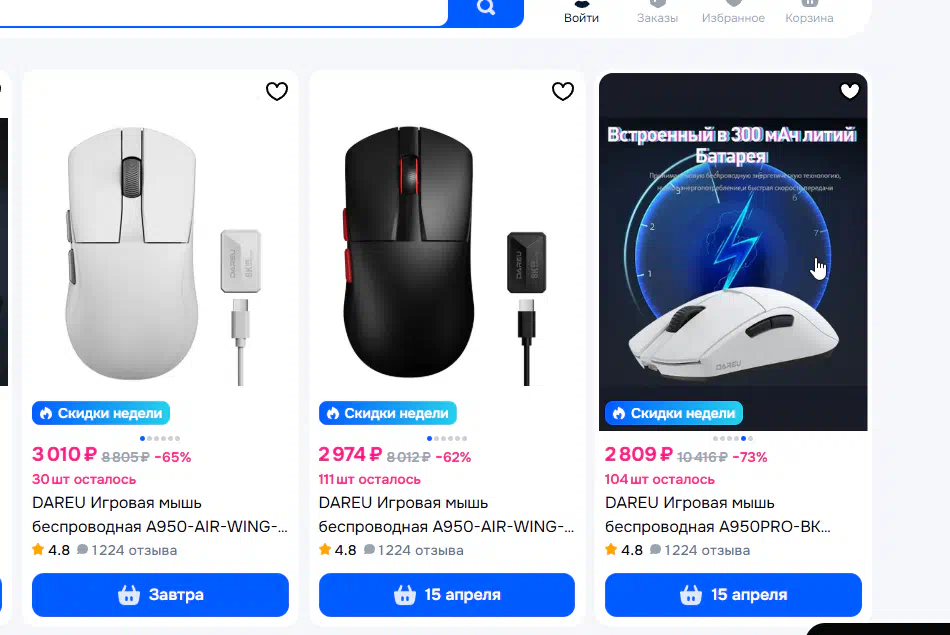950x635 pixels.
Task: Click Скидки недели badge on black mouse card
Action: pos(388,413)
